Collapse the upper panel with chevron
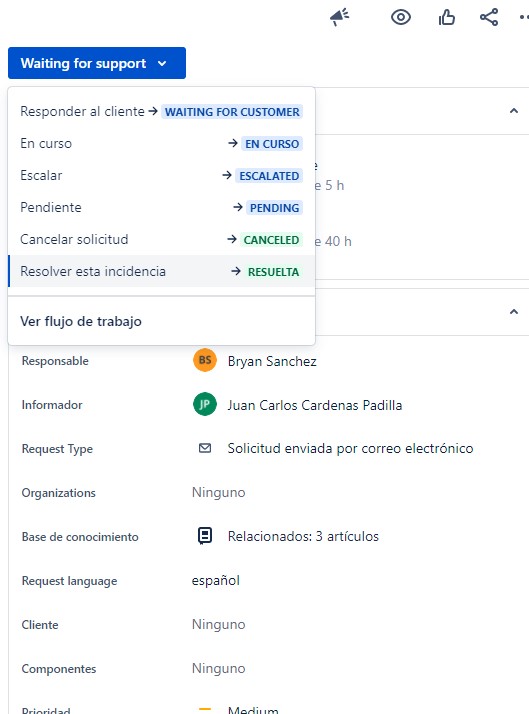 click(514, 111)
